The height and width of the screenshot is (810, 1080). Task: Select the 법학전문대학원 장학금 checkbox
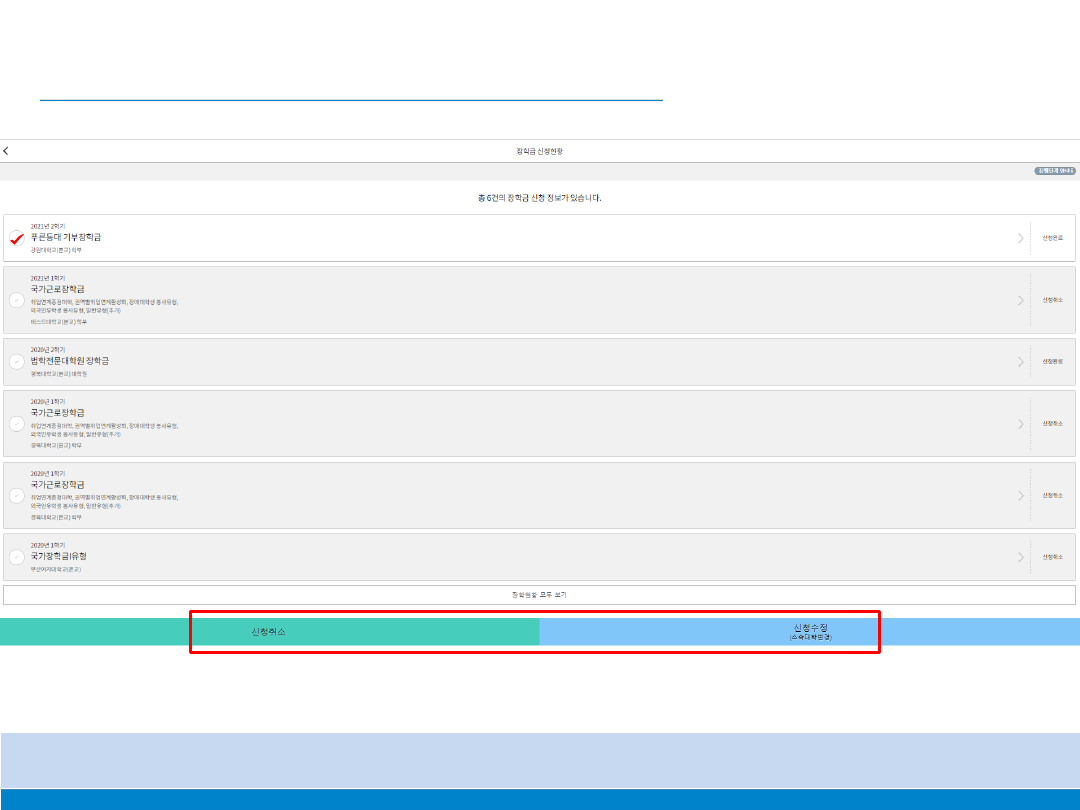(17, 362)
